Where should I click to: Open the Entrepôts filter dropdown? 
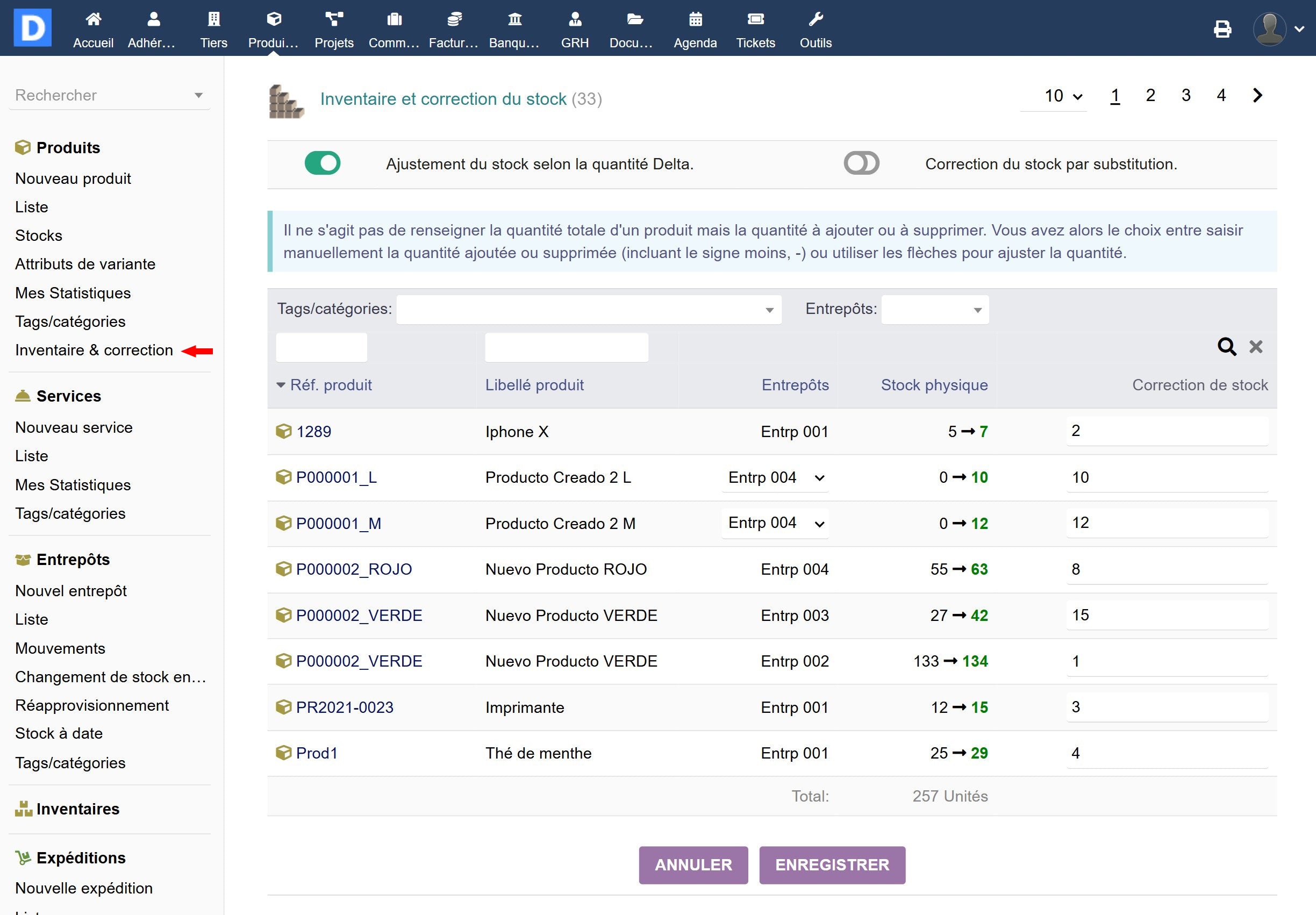934,310
